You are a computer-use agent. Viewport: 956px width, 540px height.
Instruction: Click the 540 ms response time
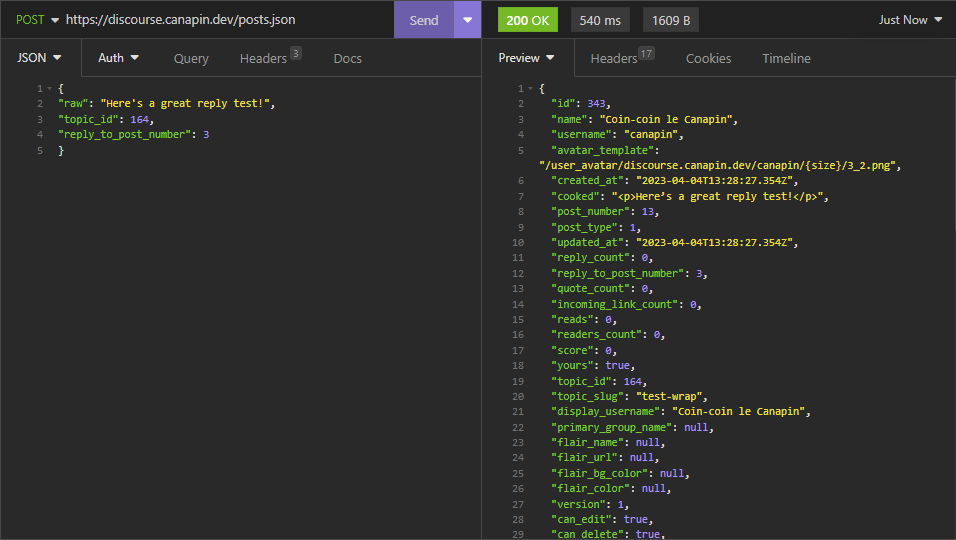tap(600, 20)
